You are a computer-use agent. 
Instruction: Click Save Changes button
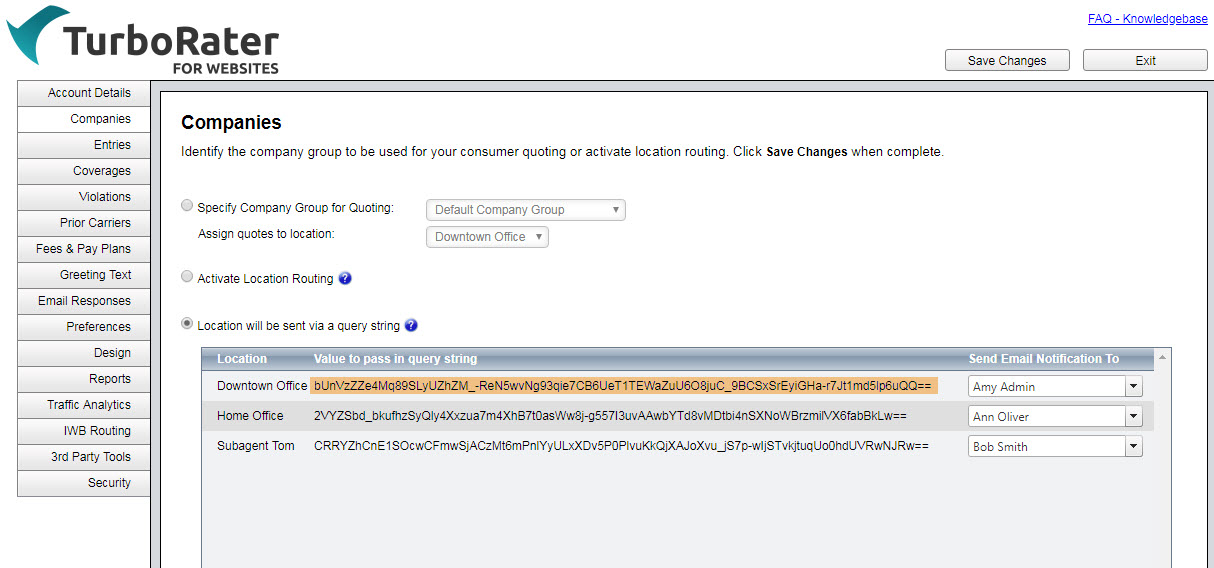tap(1007, 60)
